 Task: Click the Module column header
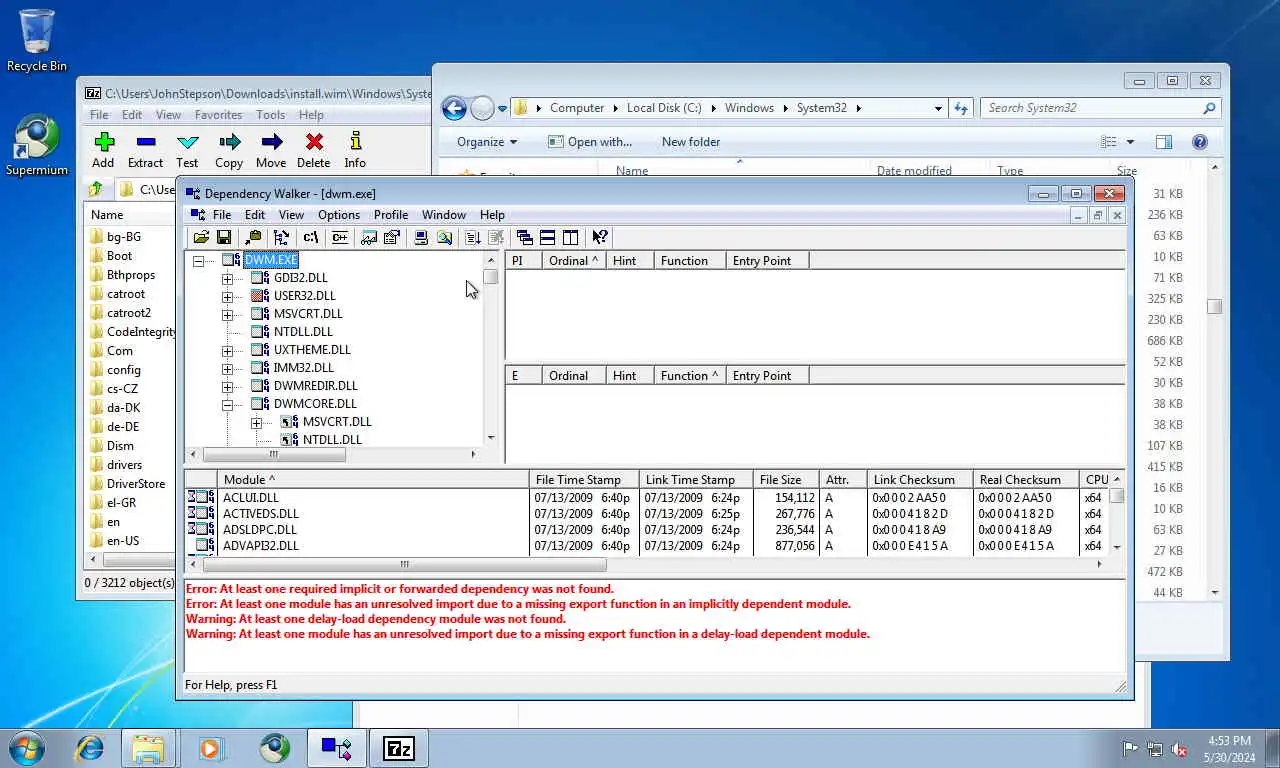[x=372, y=480]
